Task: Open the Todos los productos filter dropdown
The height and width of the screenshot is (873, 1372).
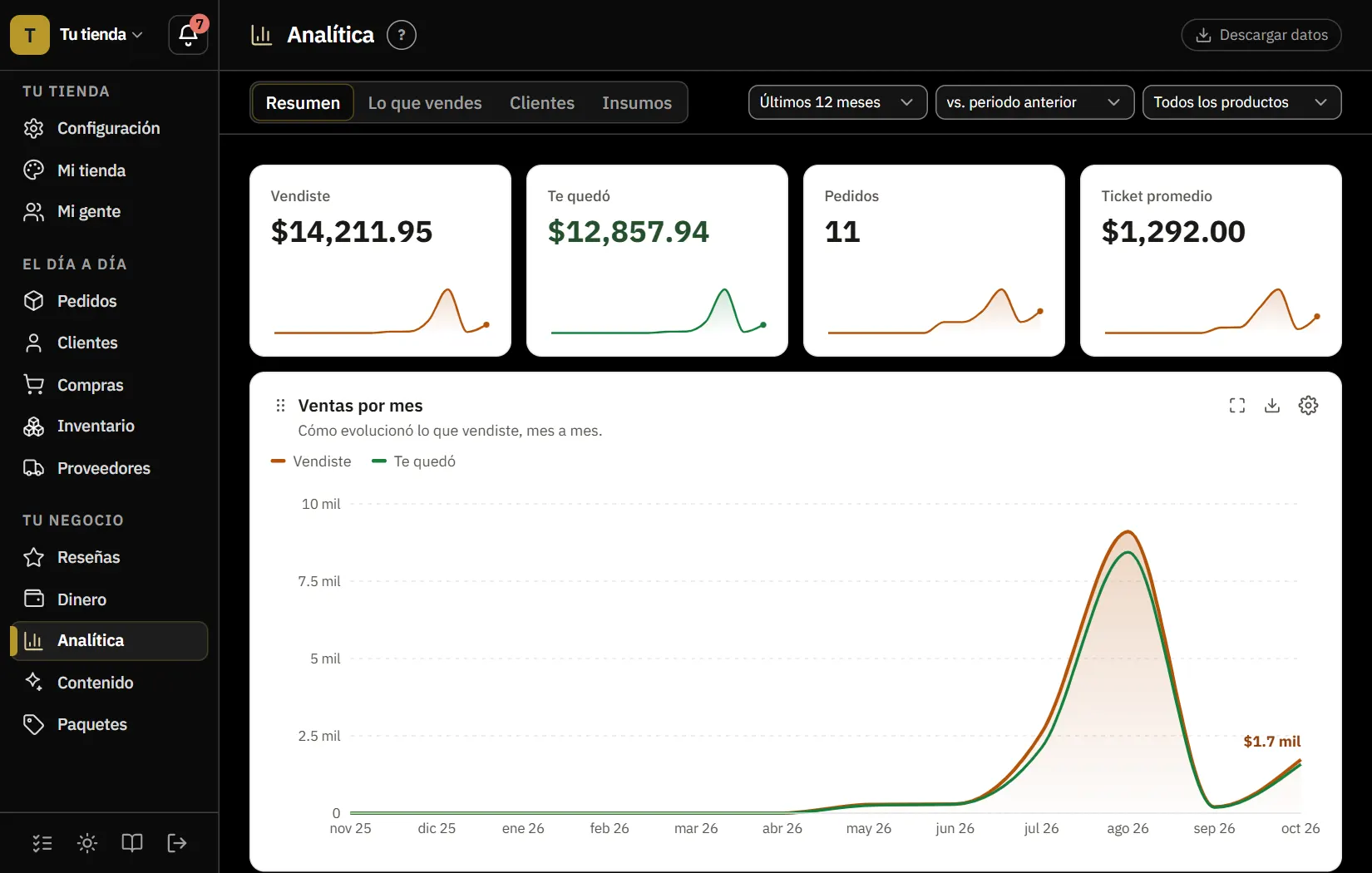Action: tap(1241, 102)
